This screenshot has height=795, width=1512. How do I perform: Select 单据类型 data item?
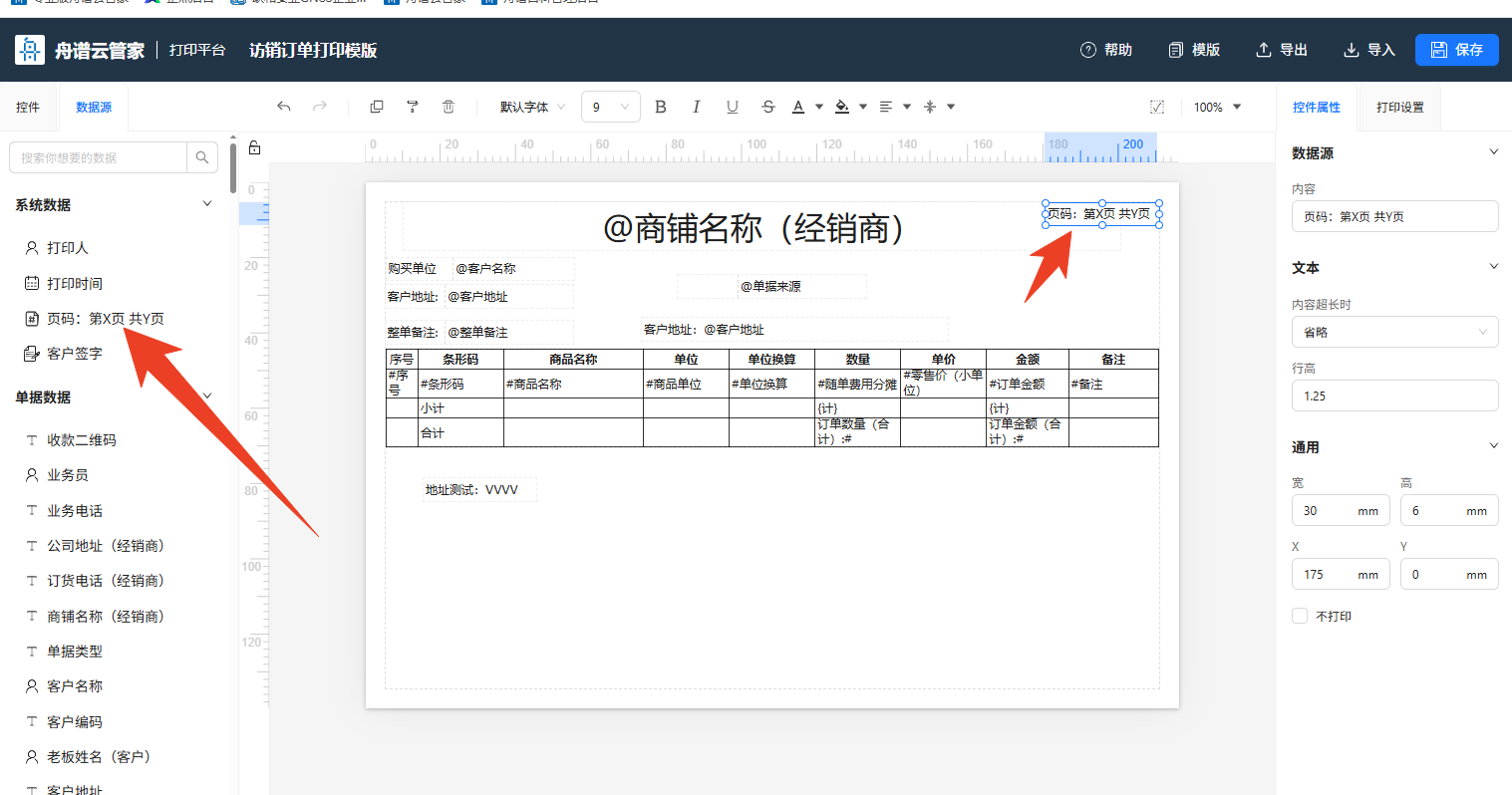[x=64, y=652]
